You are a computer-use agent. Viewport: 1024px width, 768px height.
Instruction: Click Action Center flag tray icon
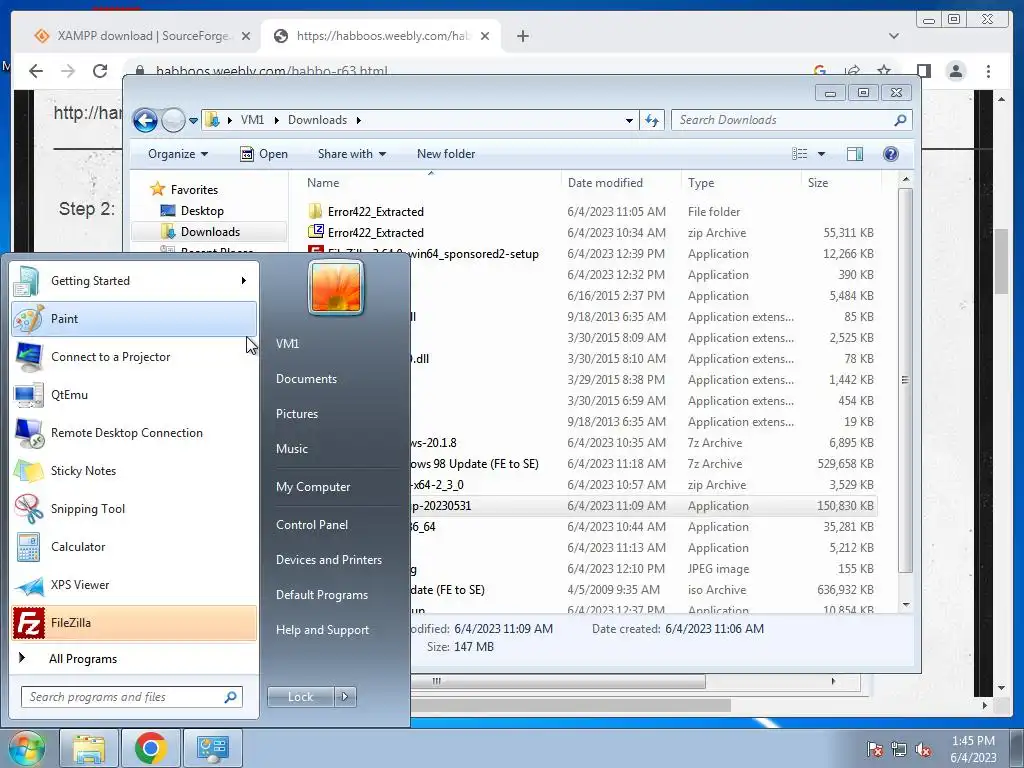click(875, 749)
